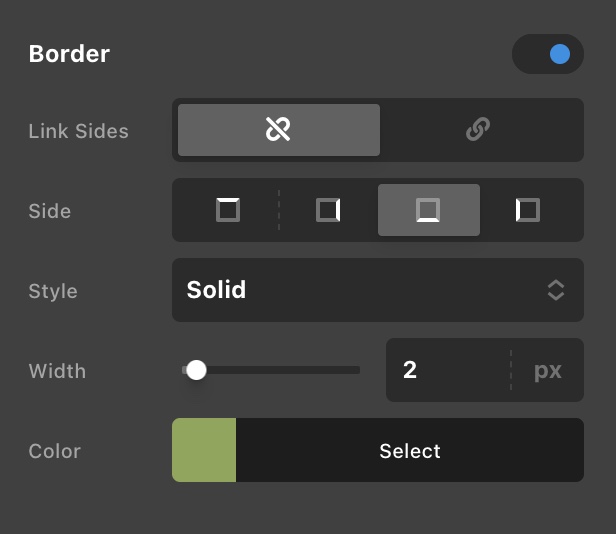Screen dimensions: 616x534
Task: Click the Color label text
Action: click(54, 451)
